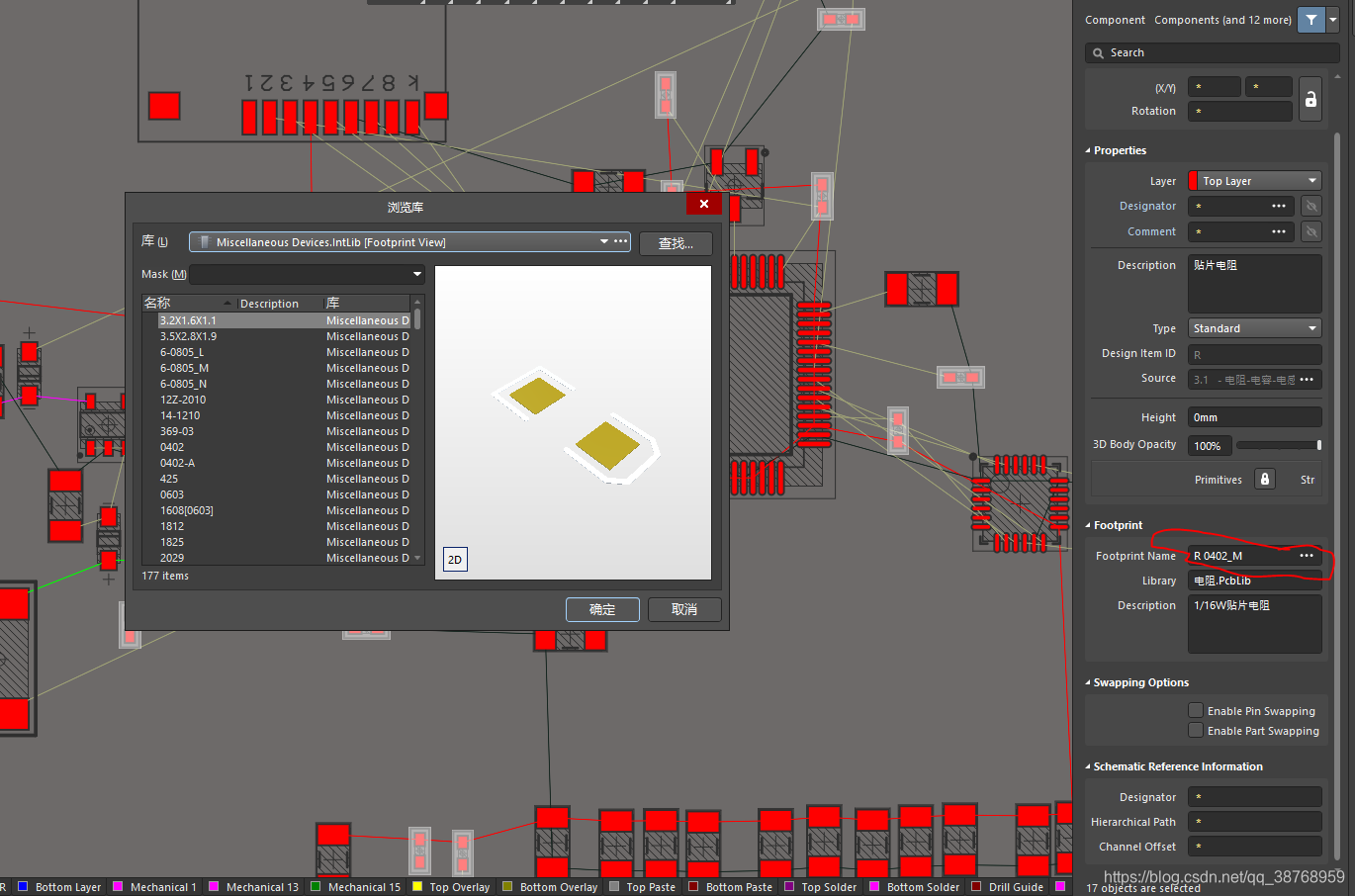Click the Top Overlay yellow color swatch
The height and width of the screenshot is (896, 1355).
(417, 886)
